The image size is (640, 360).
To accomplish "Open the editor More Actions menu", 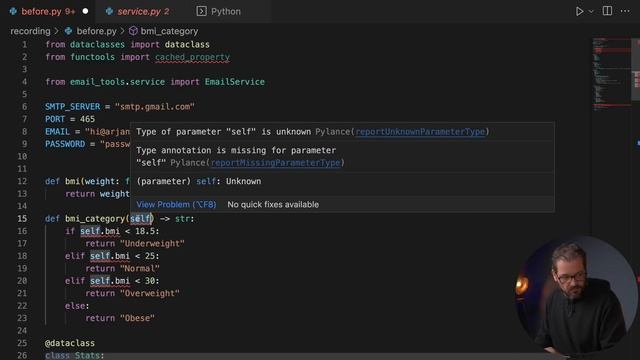I will click(625, 11).
